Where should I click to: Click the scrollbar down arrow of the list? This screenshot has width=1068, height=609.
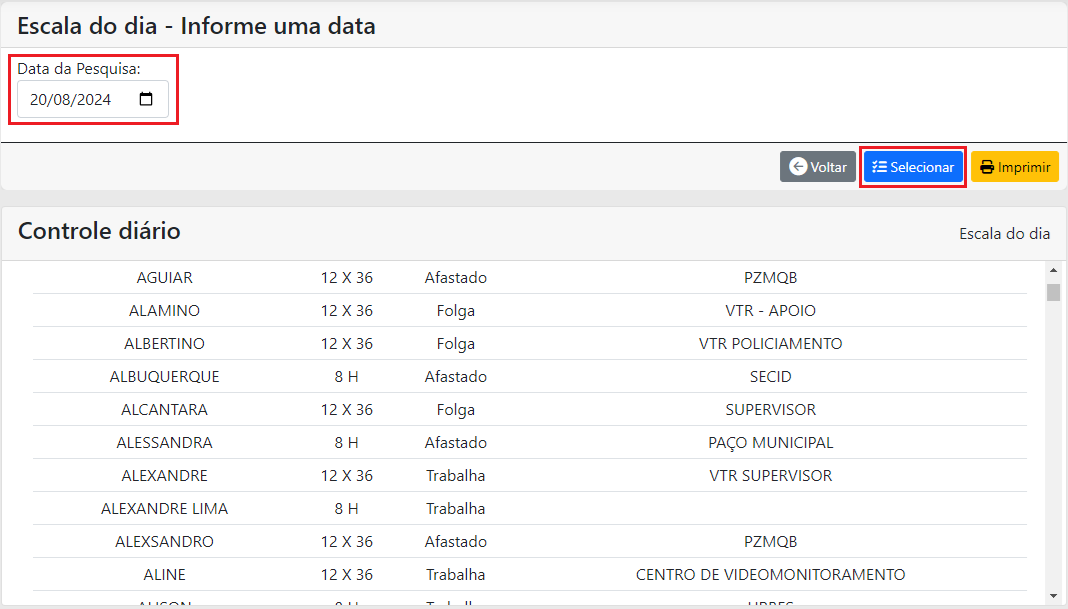coord(1053,595)
